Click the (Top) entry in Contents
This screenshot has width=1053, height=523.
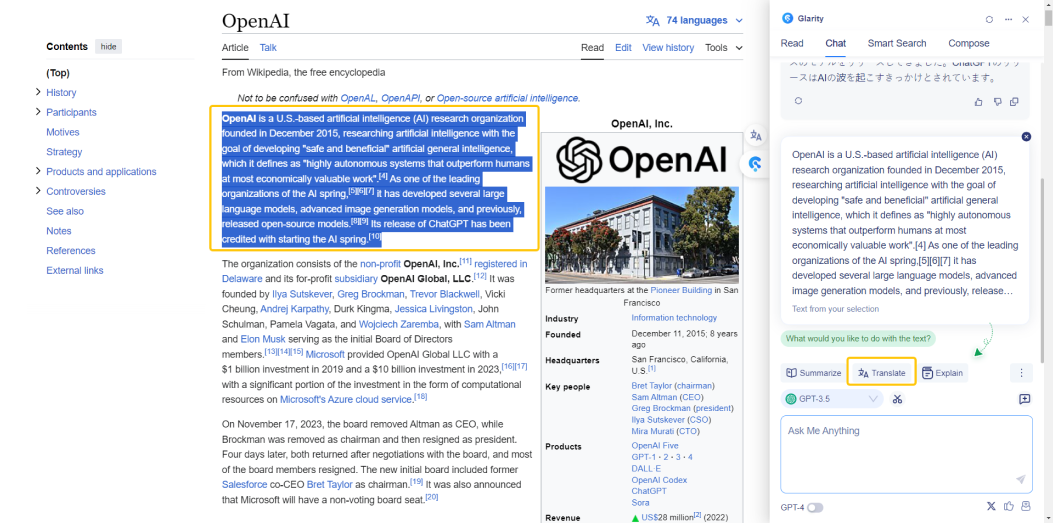(x=58, y=73)
